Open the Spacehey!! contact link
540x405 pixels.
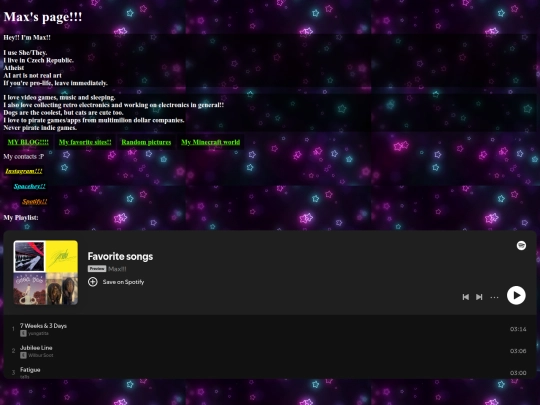[x=30, y=186]
